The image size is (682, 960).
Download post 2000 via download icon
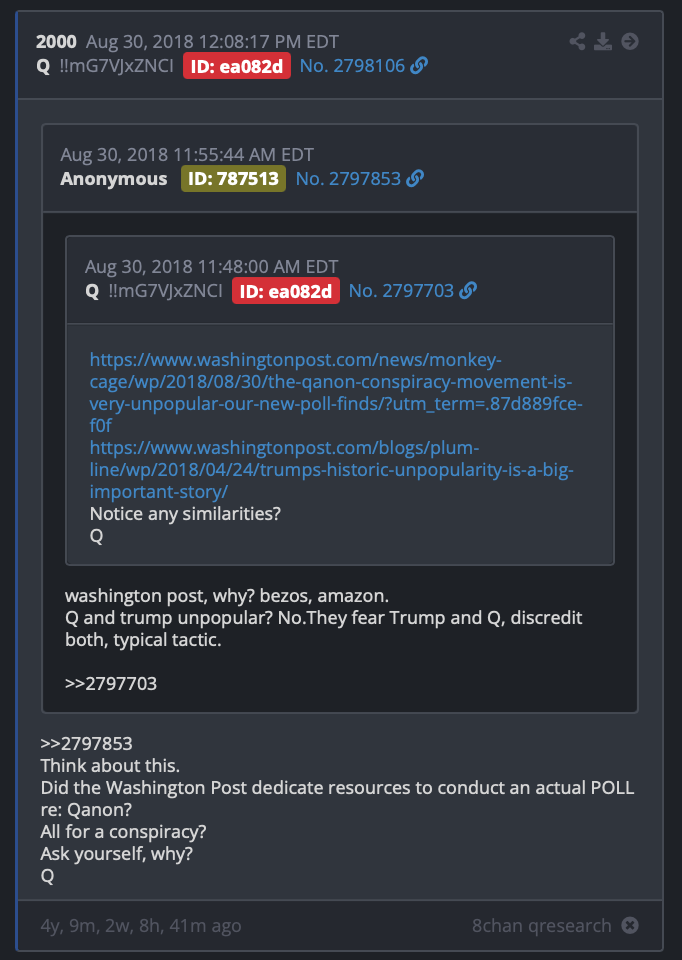(603, 42)
